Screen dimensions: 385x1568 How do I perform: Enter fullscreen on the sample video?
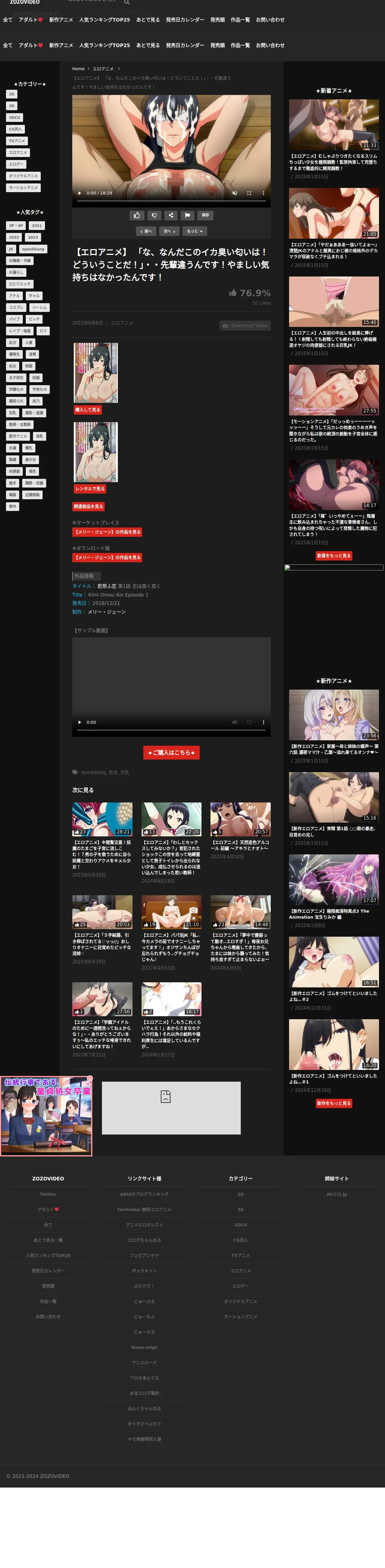[249, 722]
